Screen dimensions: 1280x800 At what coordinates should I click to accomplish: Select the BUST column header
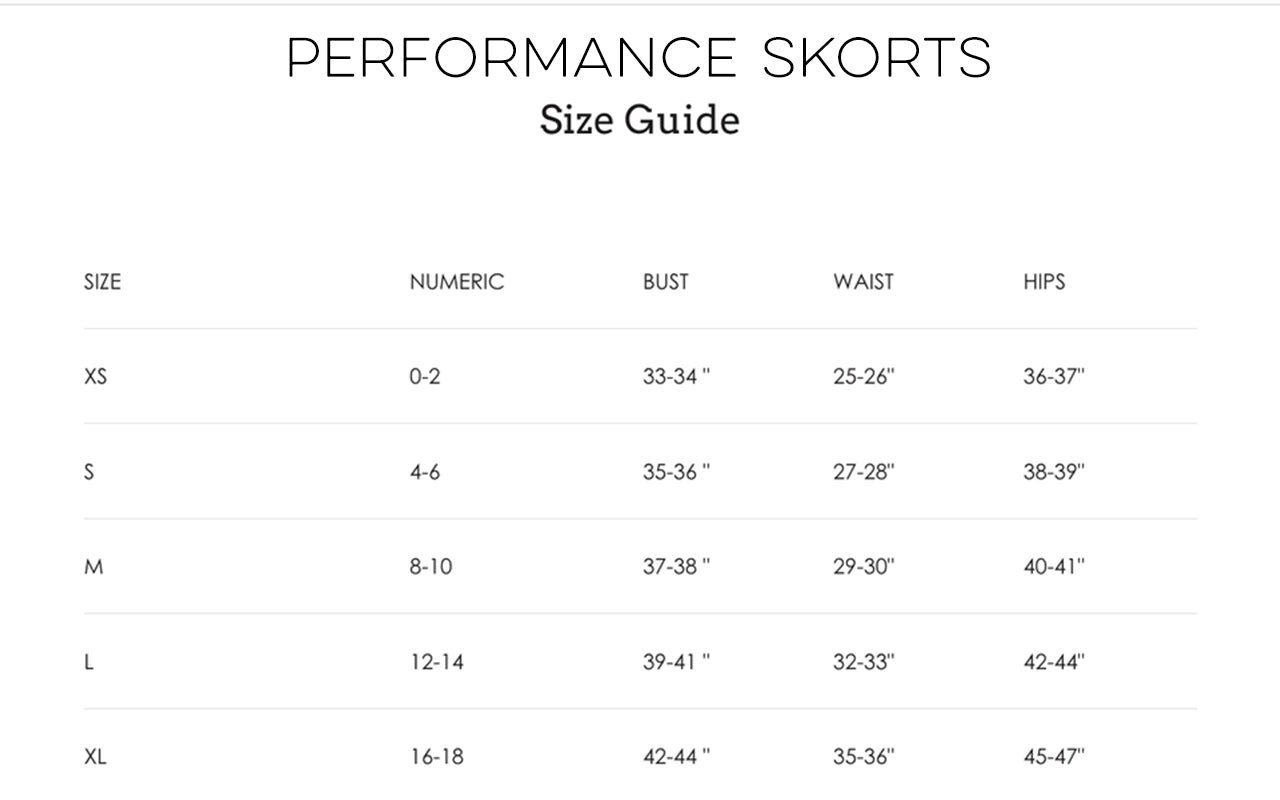666,282
